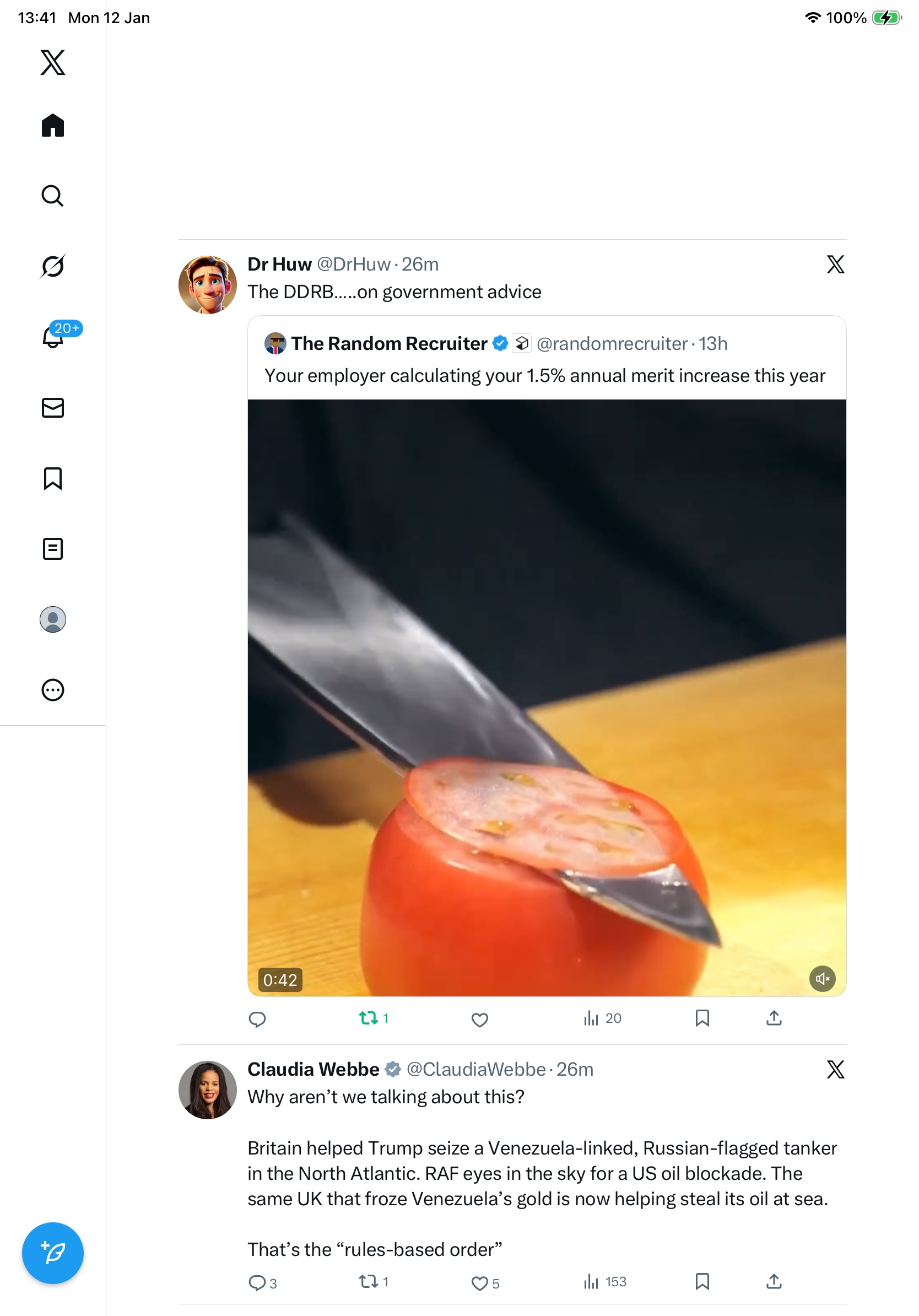Open Bookmarks in the sidebar
The width and height of the screenshot is (919, 1316).
(x=53, y=478)
